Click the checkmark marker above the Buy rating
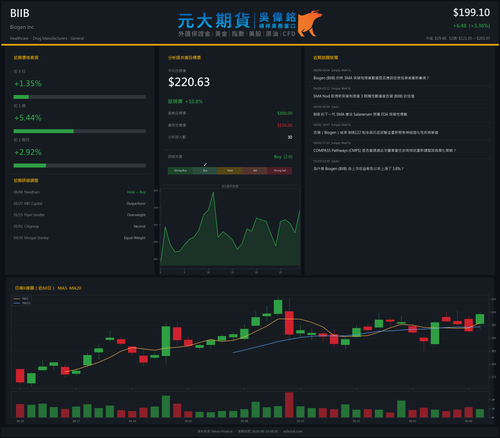This screenshot has height=438, width=500. coord(205,164)
